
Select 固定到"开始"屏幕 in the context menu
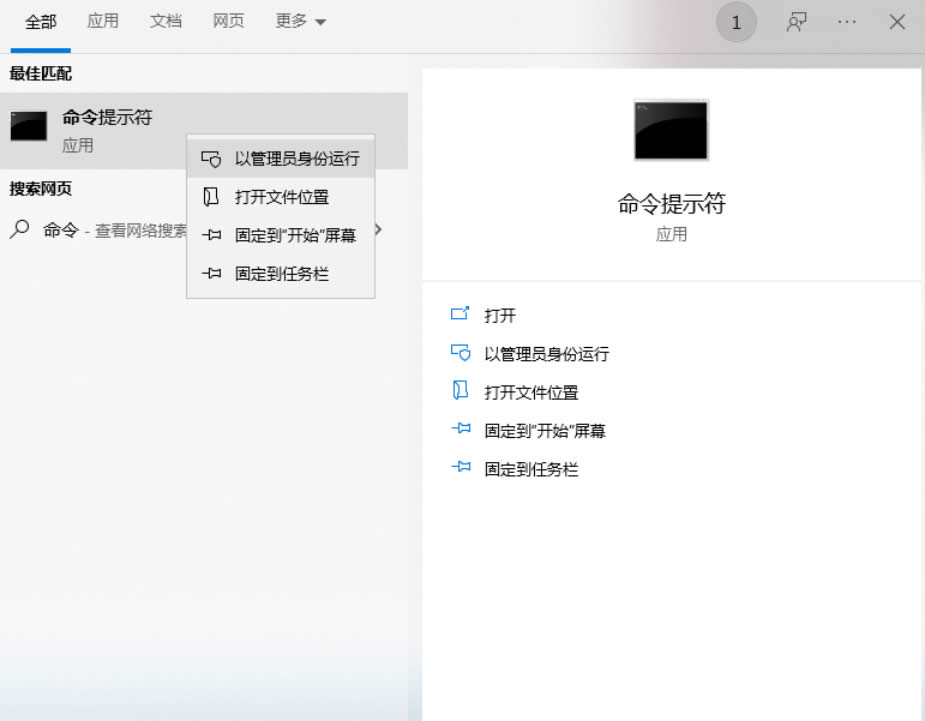coord(295,236)
